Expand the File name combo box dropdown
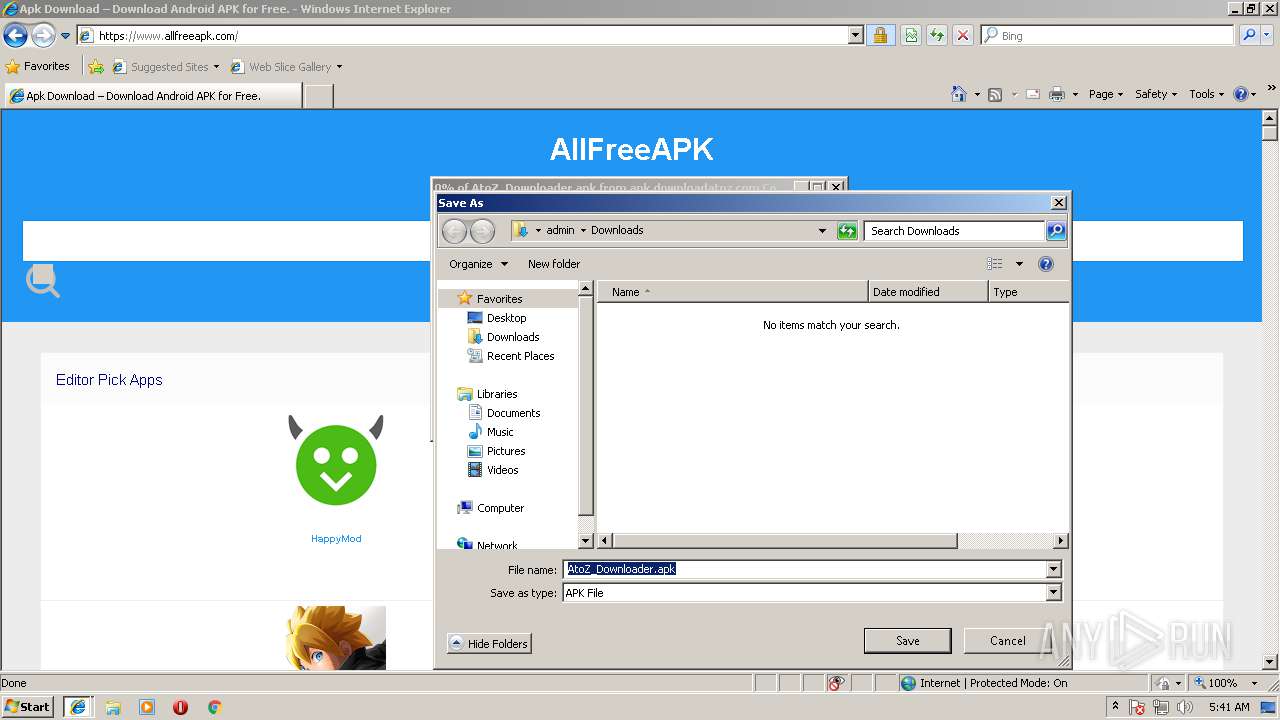 tap(1053, 569)
